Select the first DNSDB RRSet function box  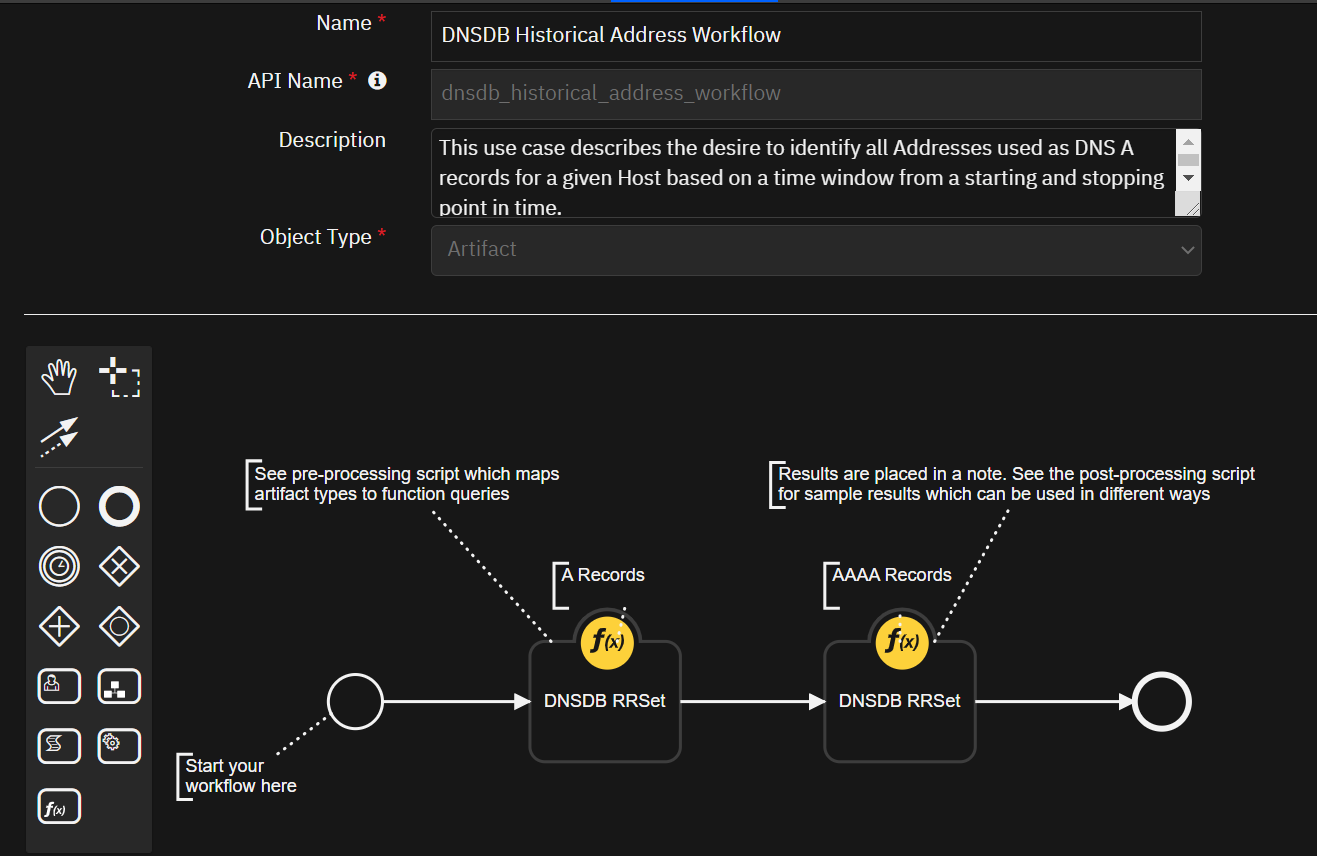pyautogui.click(x=605, y=702)
